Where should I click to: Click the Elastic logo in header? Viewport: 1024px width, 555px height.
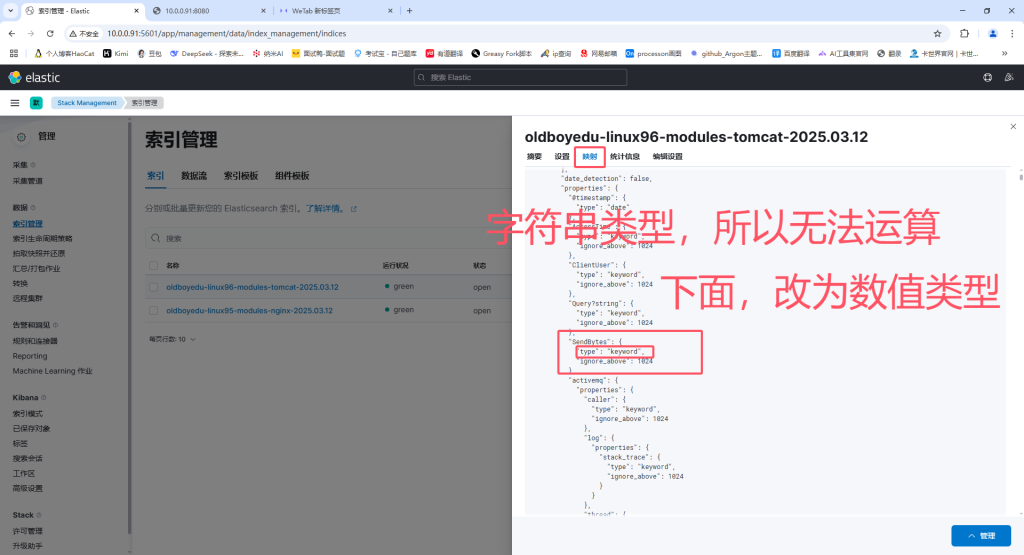(34, 77)
